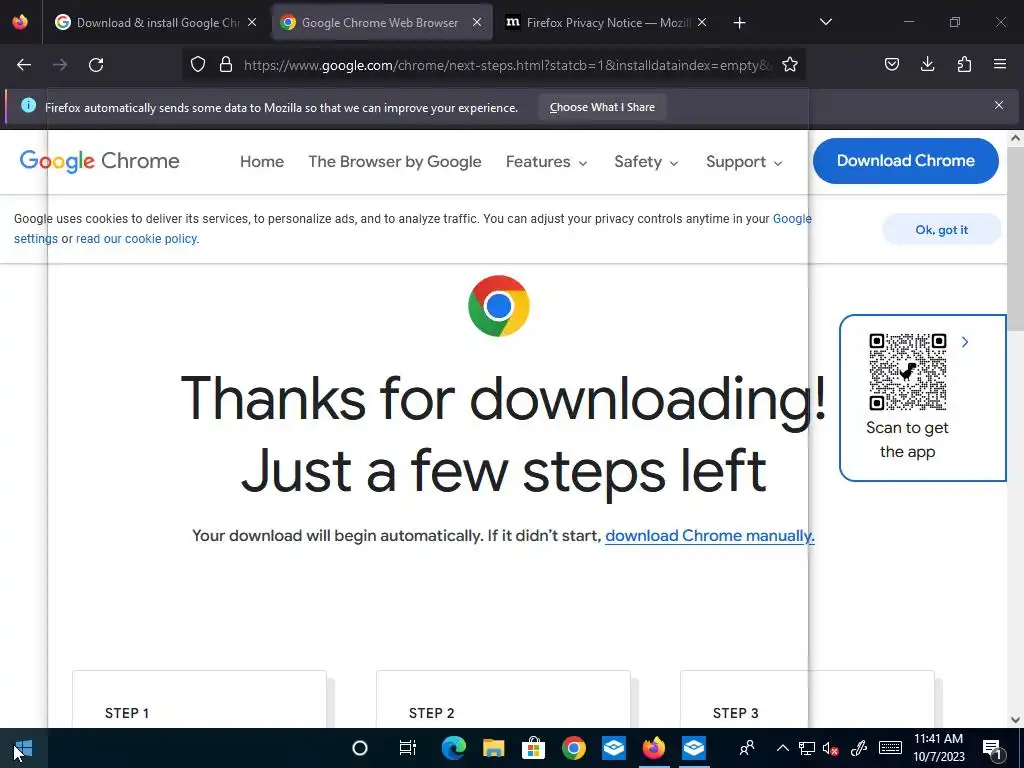Click the page vertical scrollbar thumb

tap(1015, 238)
